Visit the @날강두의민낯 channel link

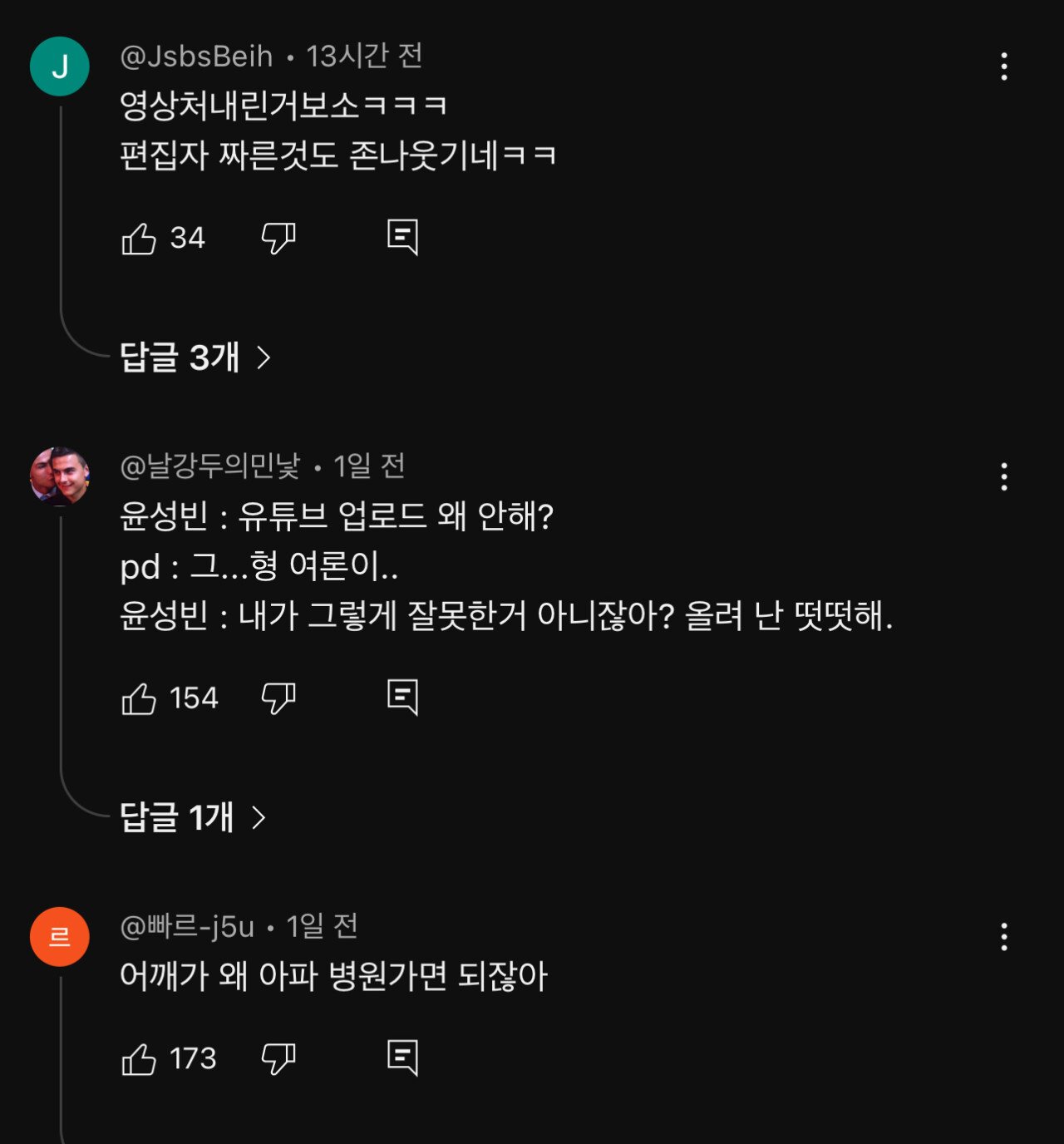[210, 466]
